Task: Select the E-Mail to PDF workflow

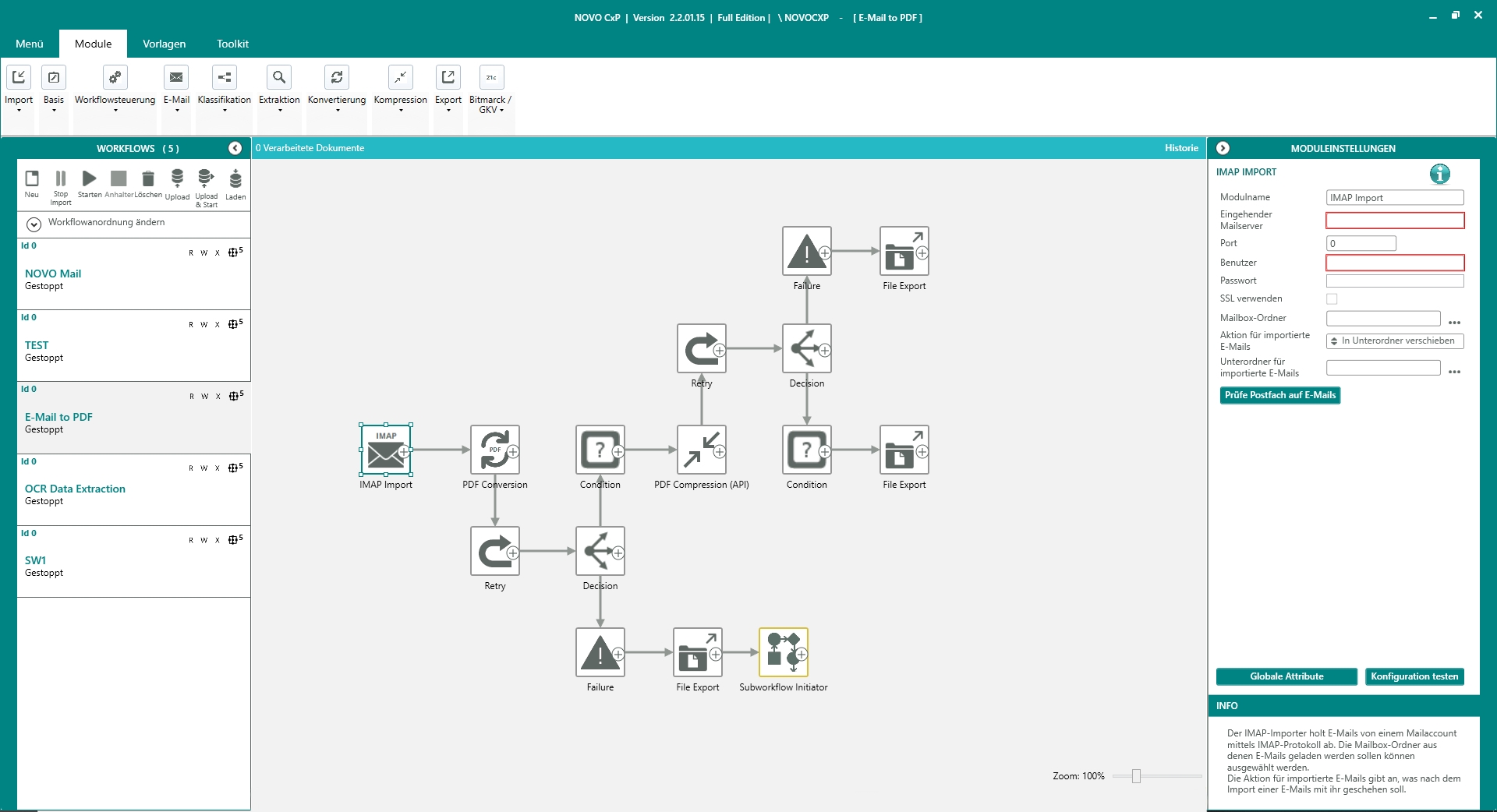Action: coord(133,417)
